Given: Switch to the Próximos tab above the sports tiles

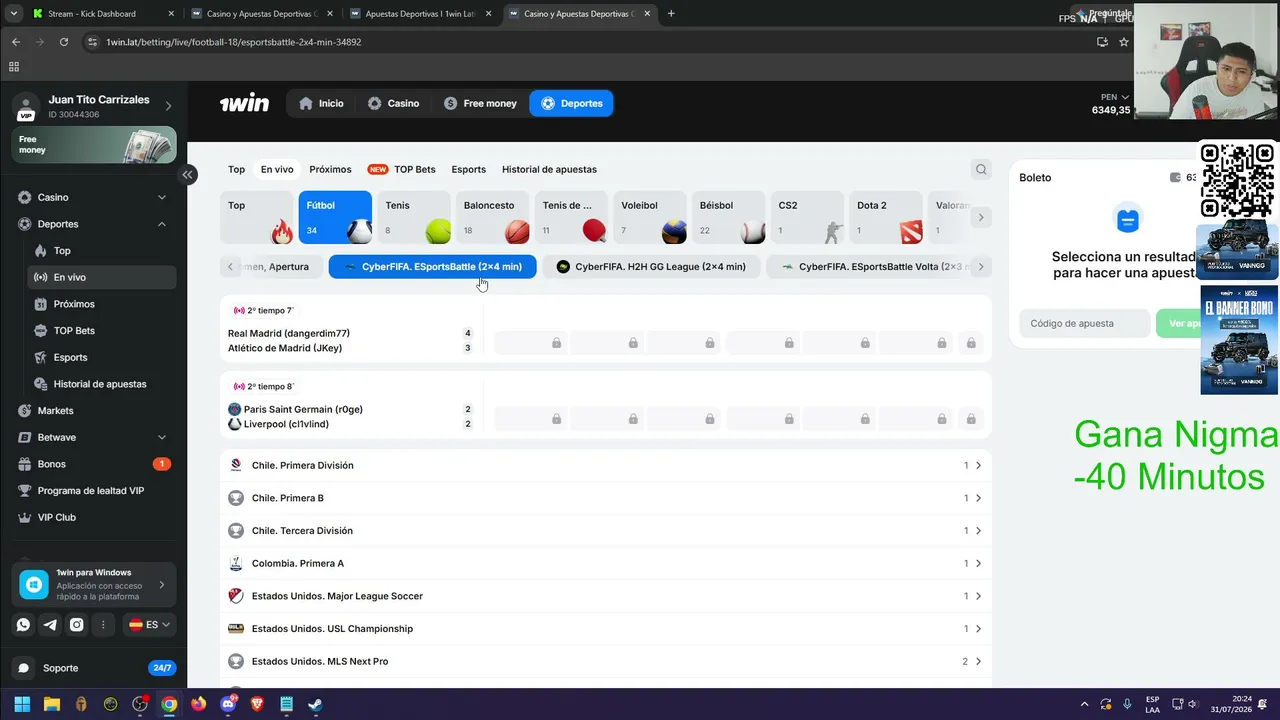Looking at the screenshot, I should tap(330, 169).
